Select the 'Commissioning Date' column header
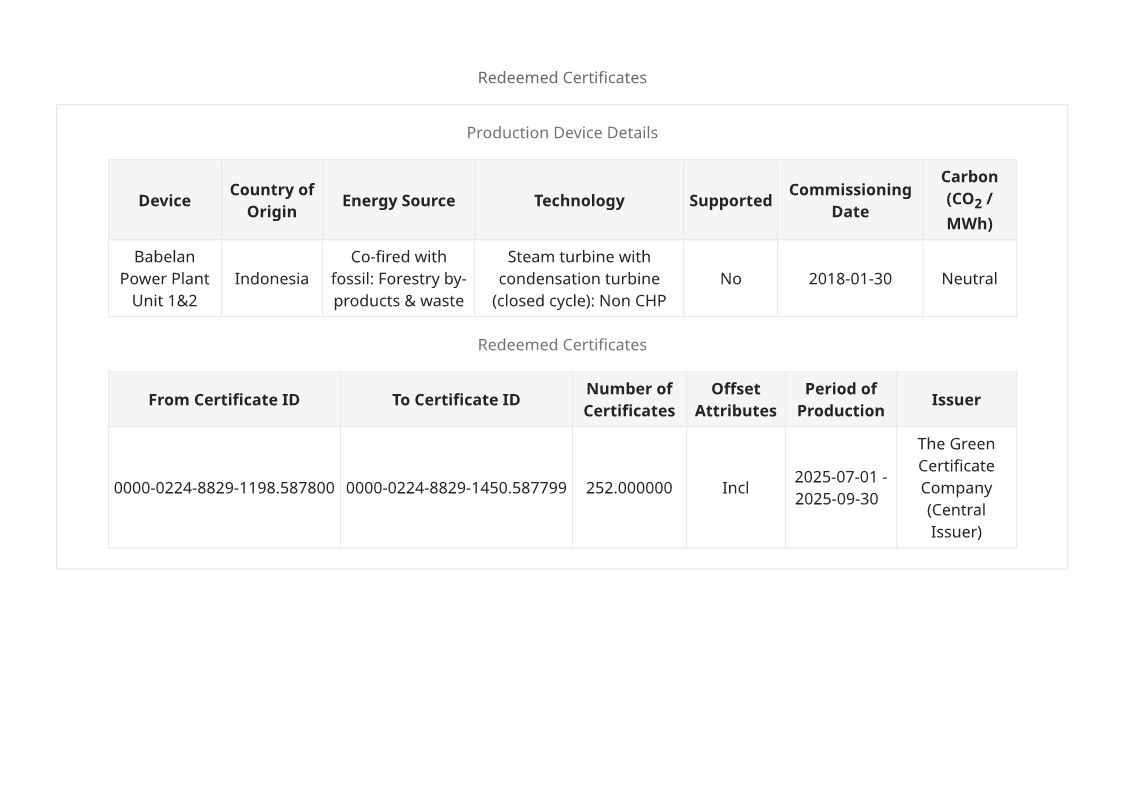This screenshot has height=795, width=1124. tap(850, 200)
